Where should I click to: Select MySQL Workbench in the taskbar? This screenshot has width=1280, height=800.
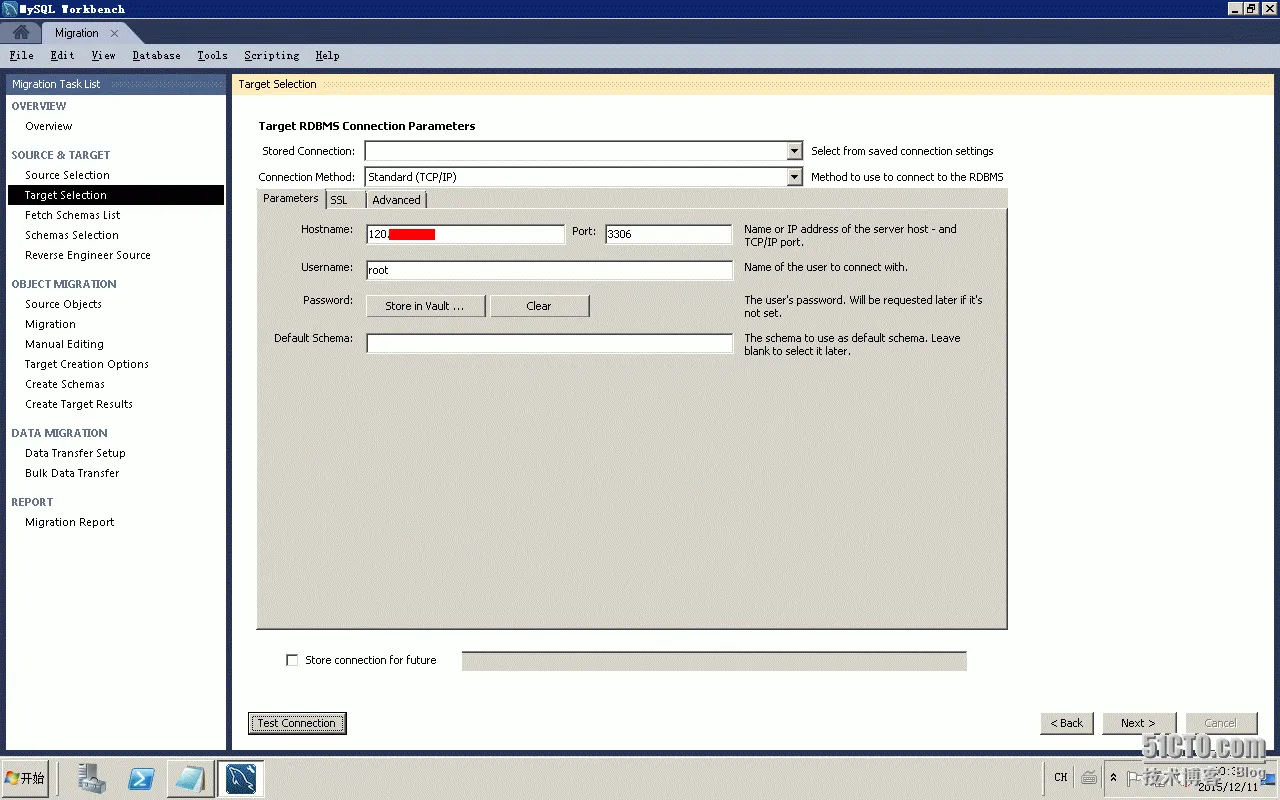point(241,778)
